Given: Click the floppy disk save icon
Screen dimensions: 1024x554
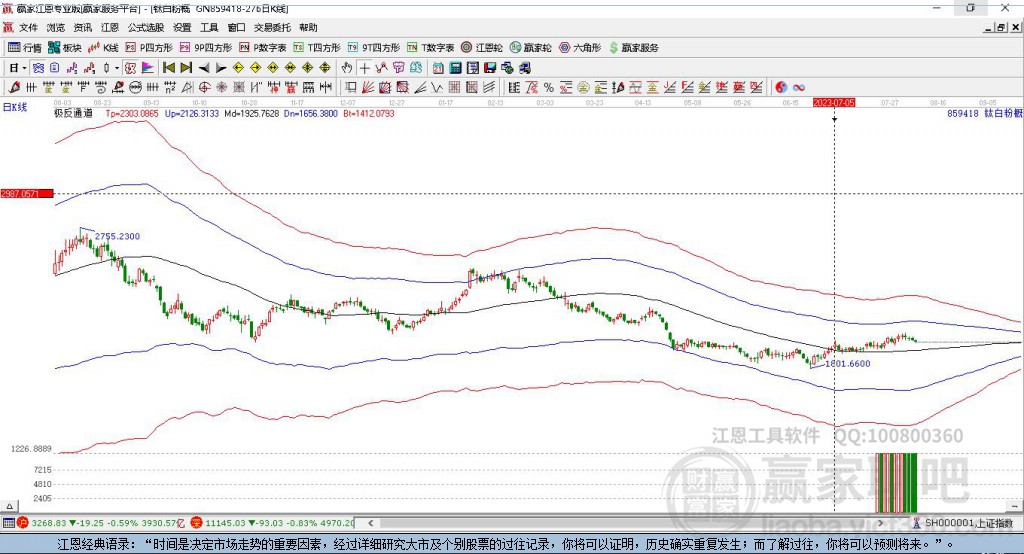Looking at the screenshot, I should (490, 68).
